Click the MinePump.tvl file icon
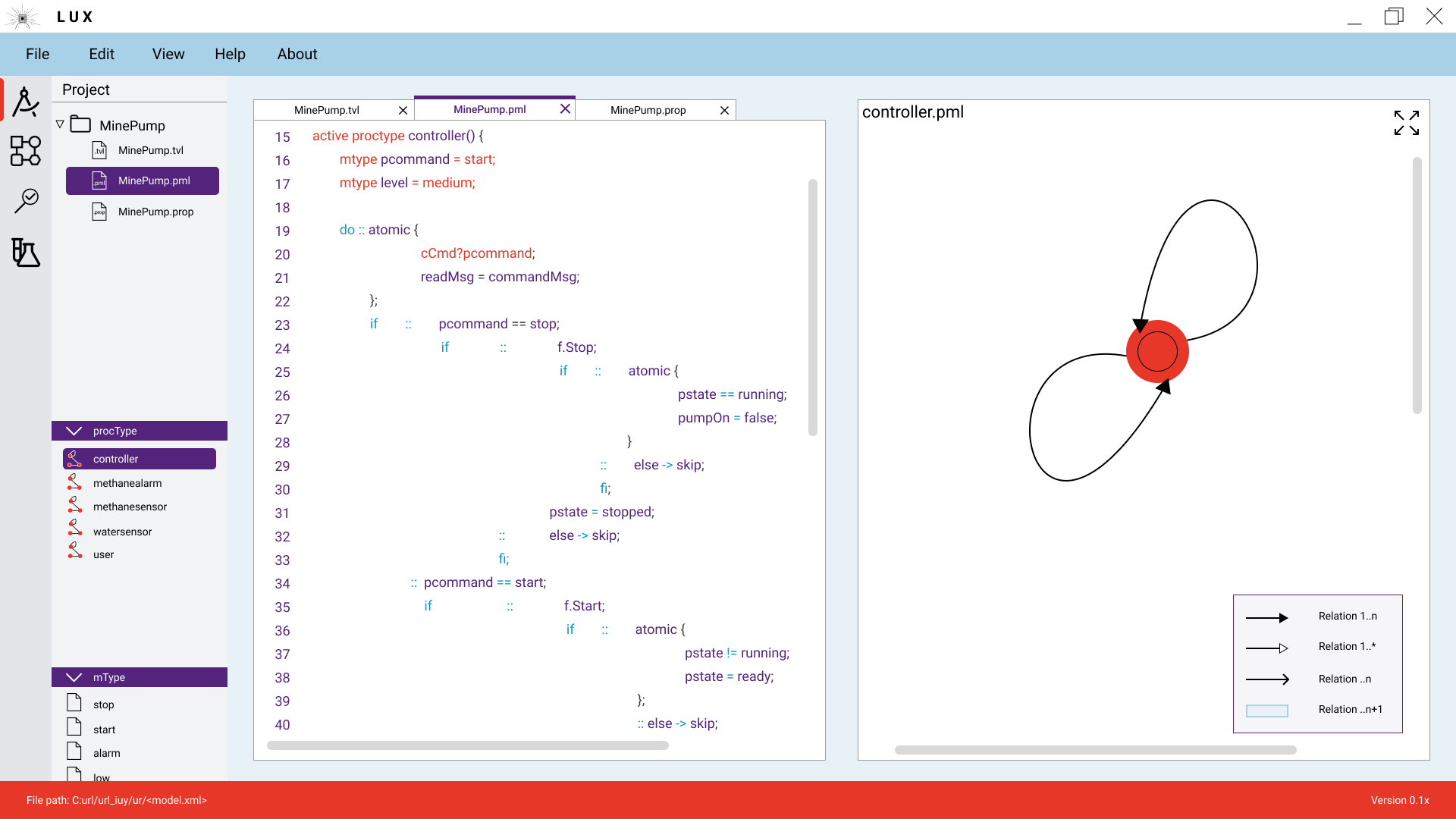Viewport: 1456px width, 819px height. click(x=99, y=150)
